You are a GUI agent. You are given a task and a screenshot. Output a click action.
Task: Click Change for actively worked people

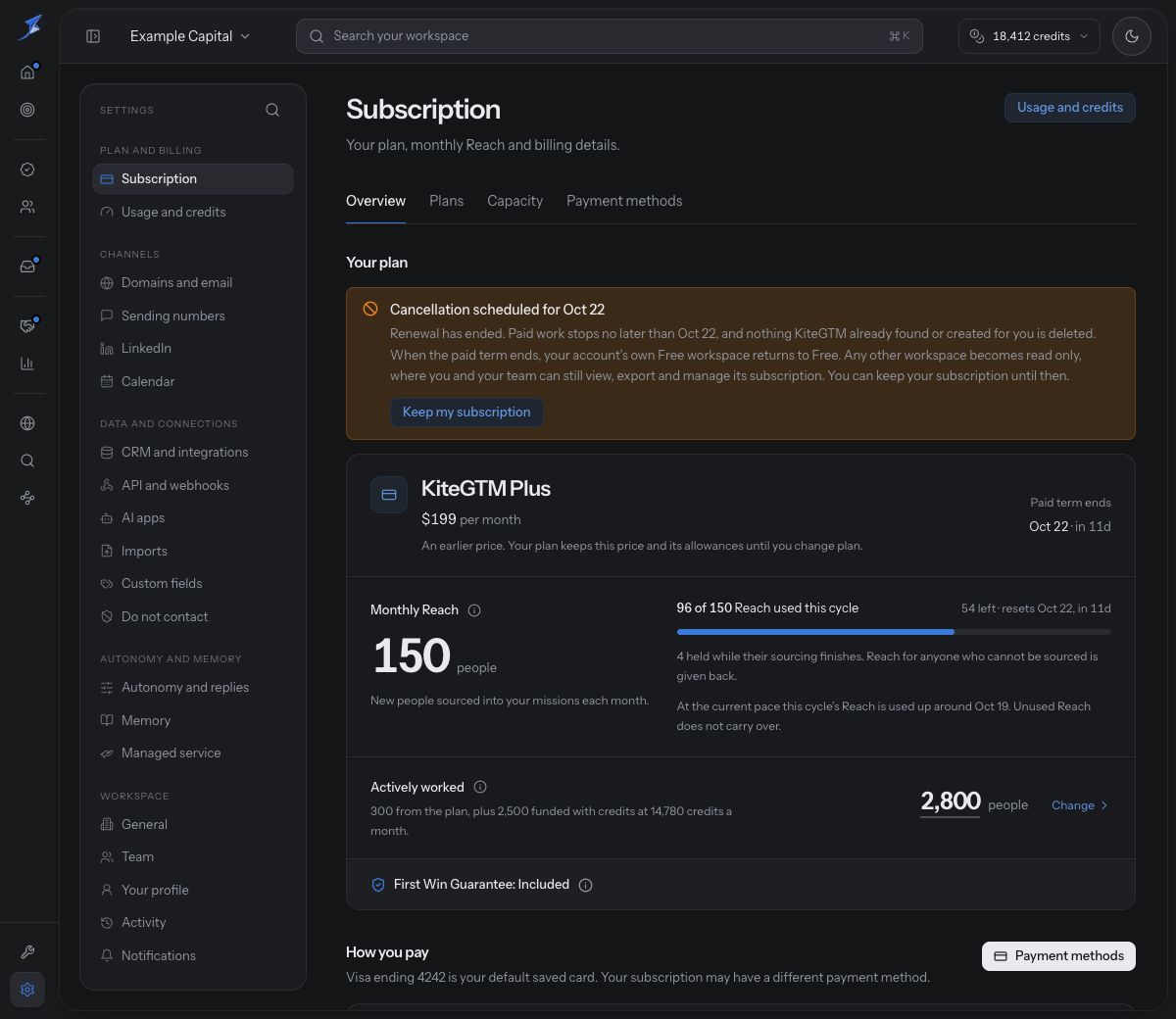1080,805
